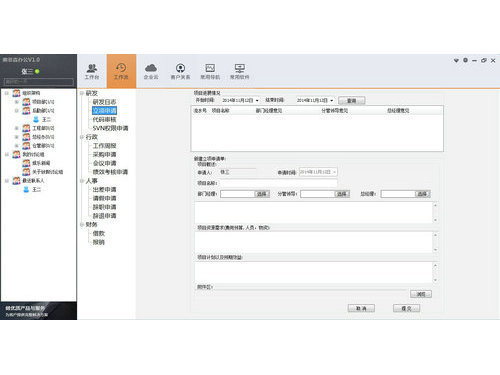This screenshot has width=500, height=375.
Task: Open the start date dropdown
Action: [x=257, y=100]
